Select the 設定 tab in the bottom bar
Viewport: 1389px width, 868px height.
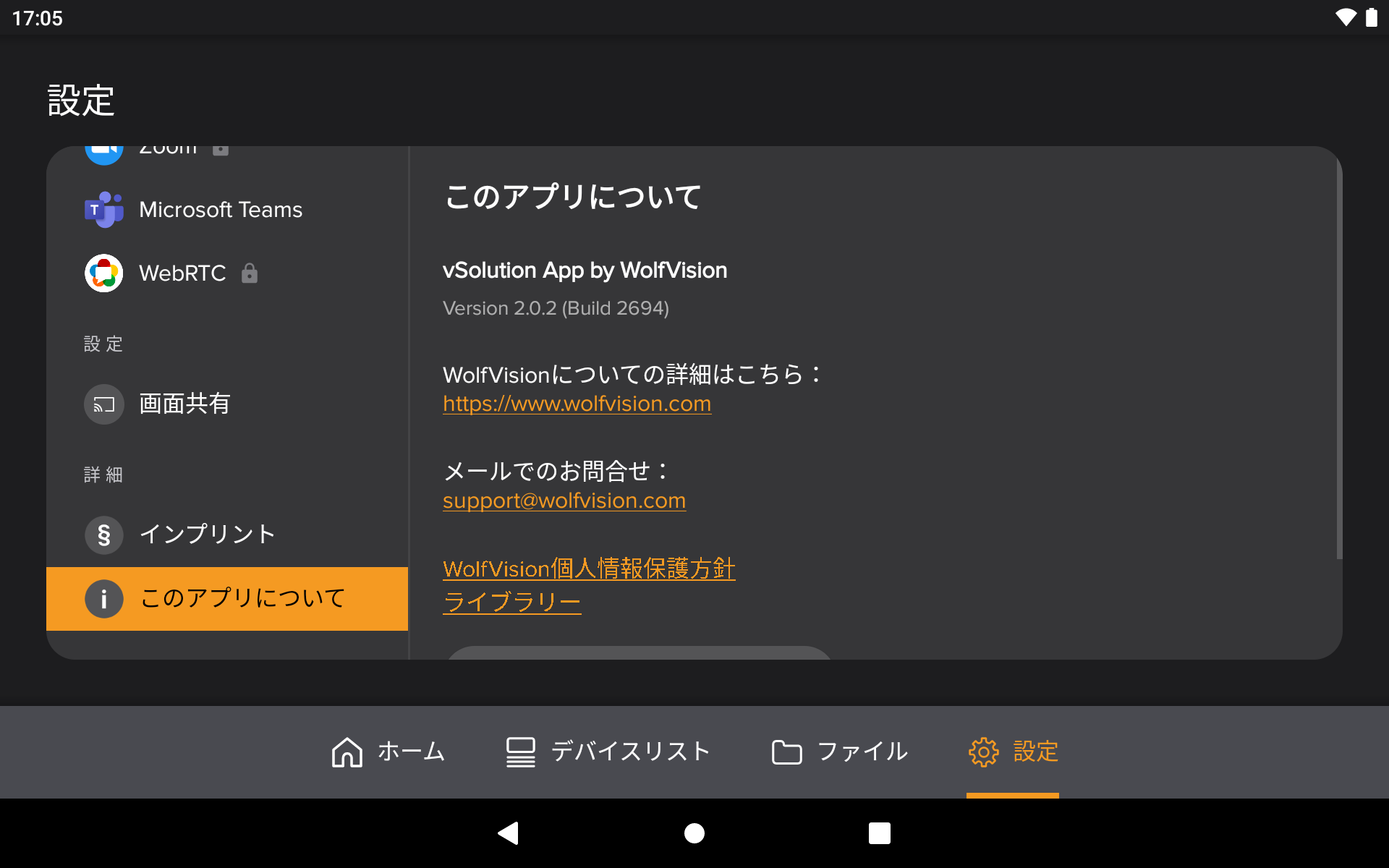click(1013, 752)
